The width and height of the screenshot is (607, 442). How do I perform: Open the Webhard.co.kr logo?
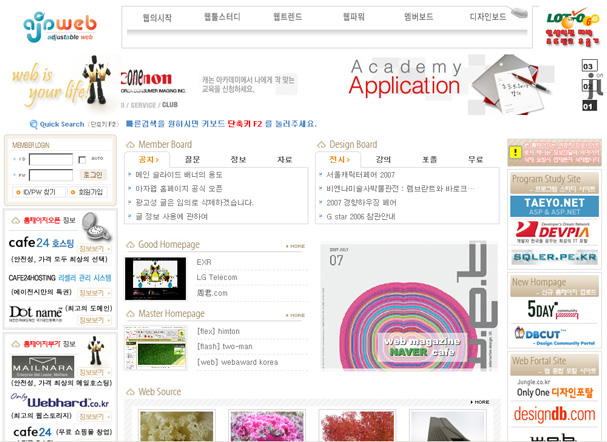pos(60,401)
